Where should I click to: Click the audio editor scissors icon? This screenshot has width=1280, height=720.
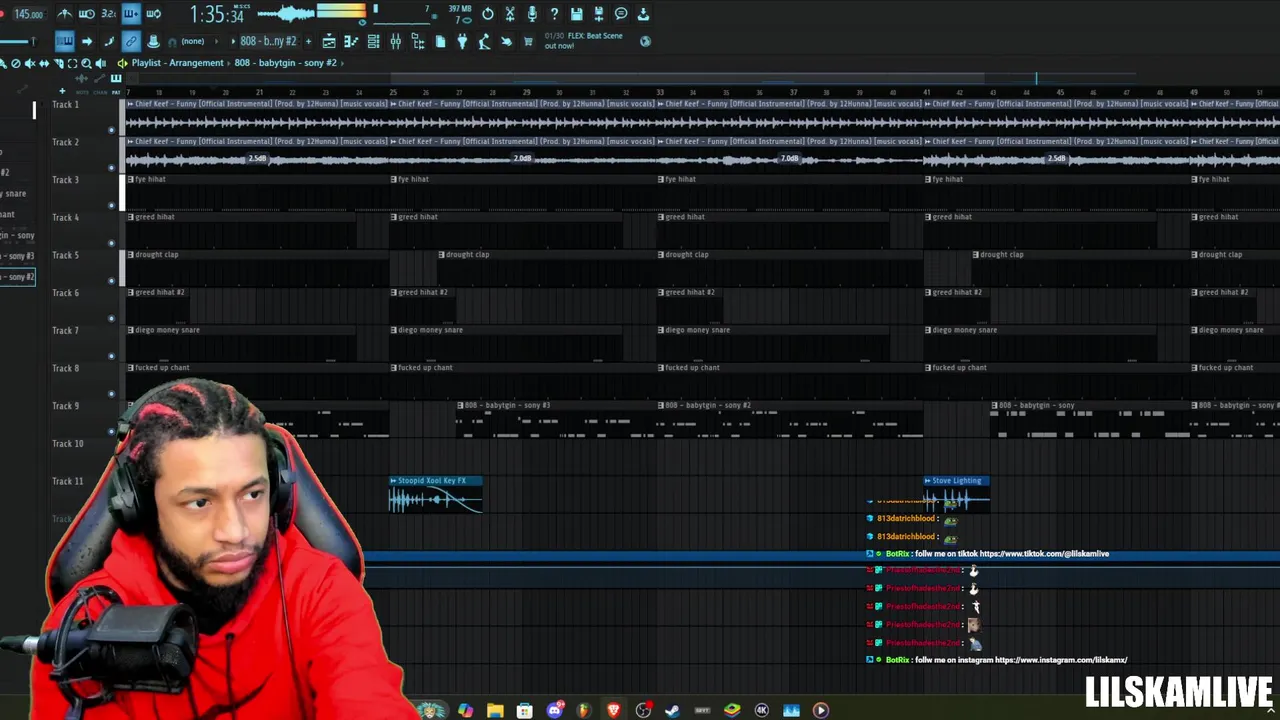pyautogui.click(x=510, y=14)
